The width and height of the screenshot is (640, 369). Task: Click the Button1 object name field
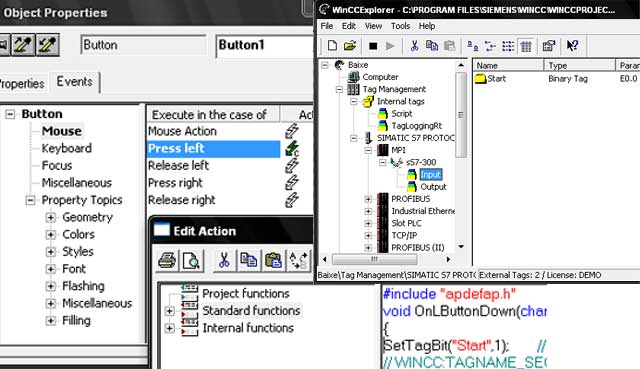pyautogui.click(x=264, y=45)
